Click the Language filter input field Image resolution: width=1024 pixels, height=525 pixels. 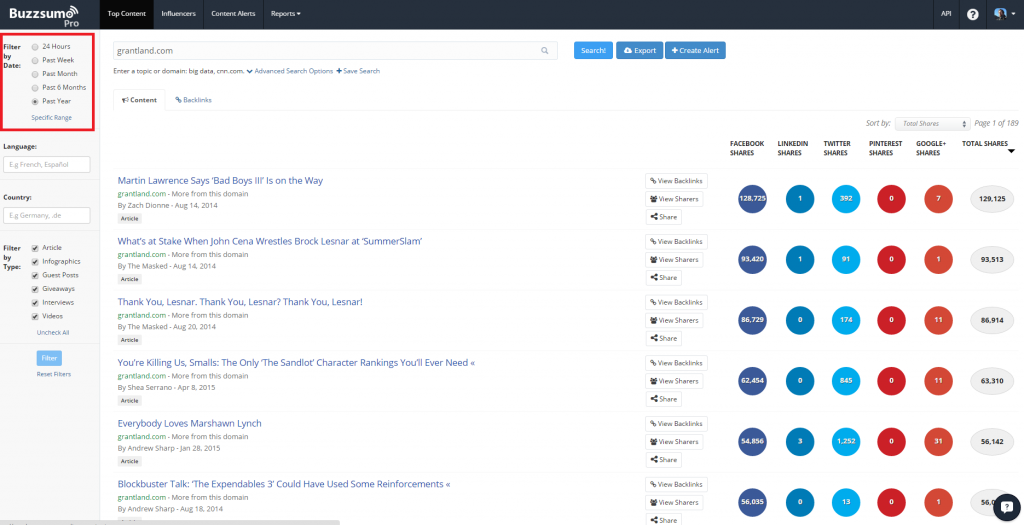point(47,165)
